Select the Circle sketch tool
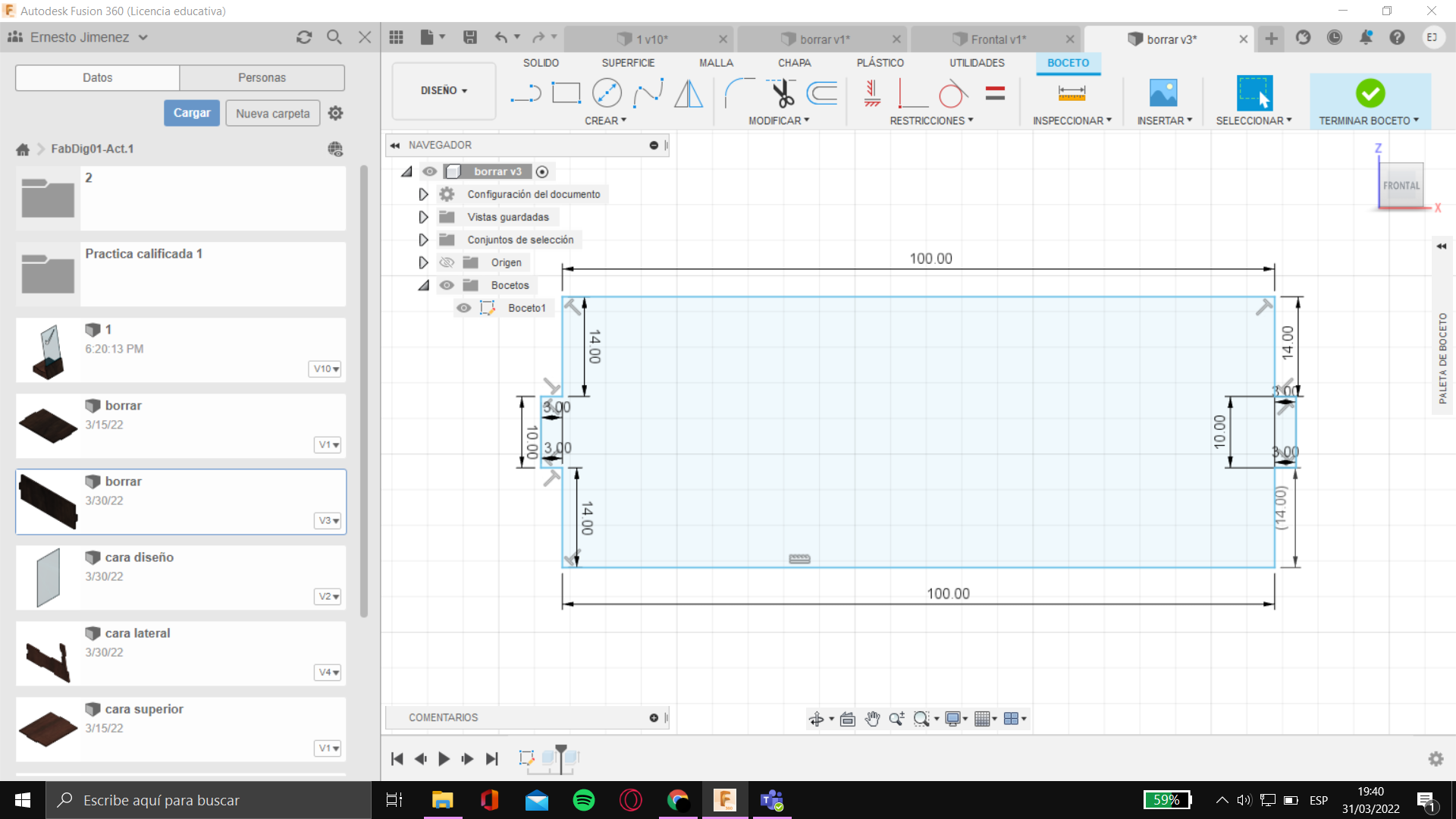This screenshot has width=1456, height=819. pyautogui.click(x=607, y=93)
